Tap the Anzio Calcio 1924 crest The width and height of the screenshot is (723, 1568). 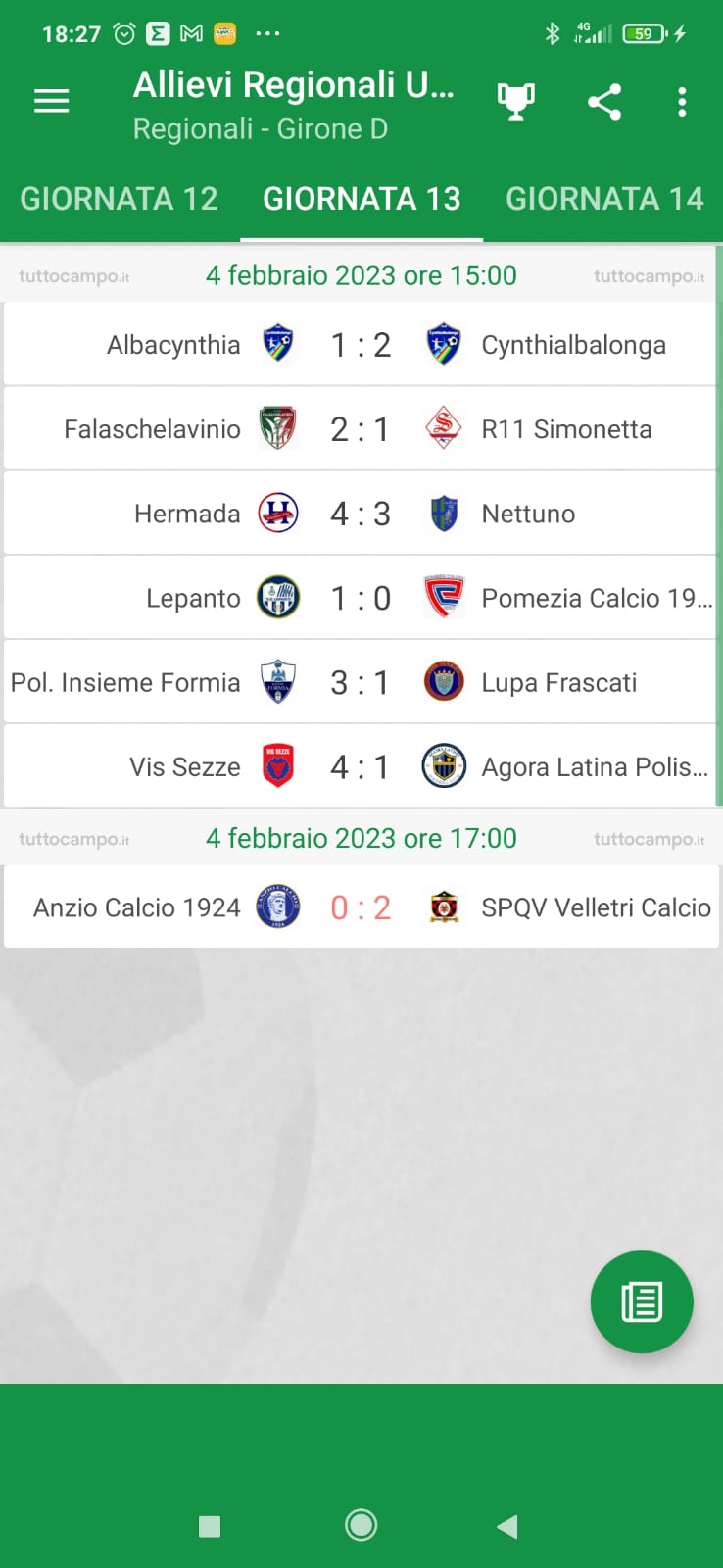pos(277,907)
